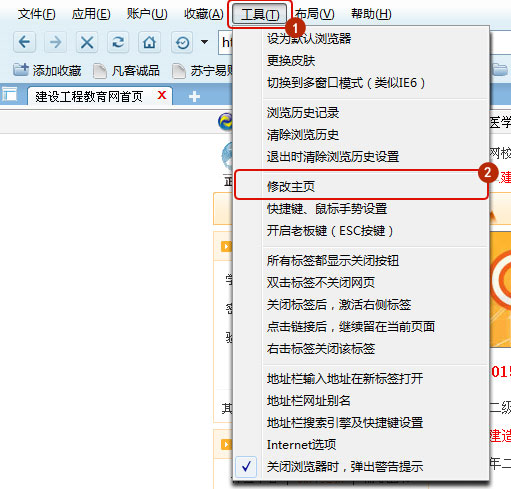Click the 添加收藏 bookmark icon

coord(21,70)
